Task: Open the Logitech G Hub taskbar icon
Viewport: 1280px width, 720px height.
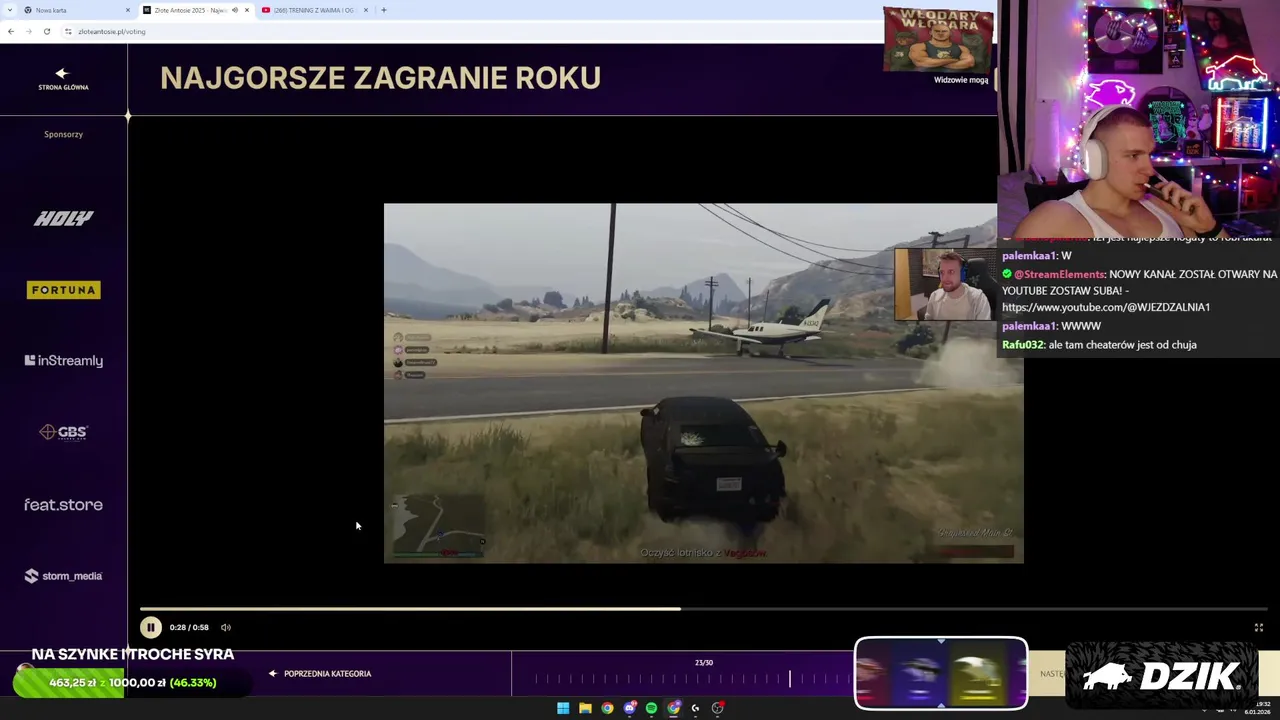Action: point(695,708)
